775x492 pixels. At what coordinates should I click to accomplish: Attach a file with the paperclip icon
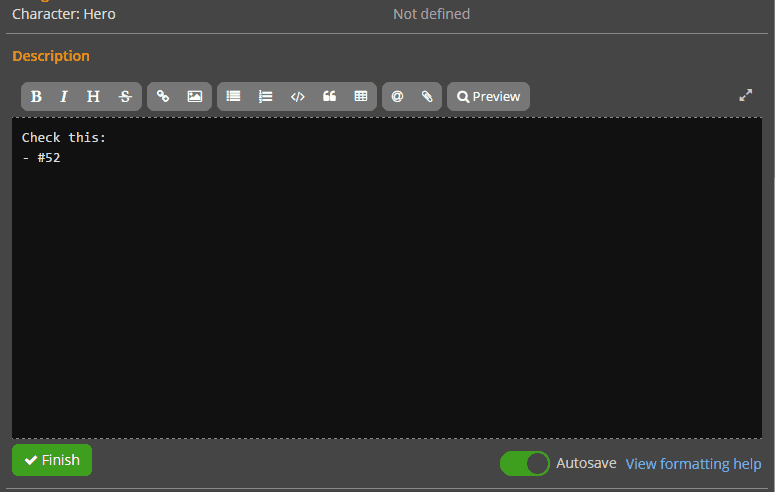point(427,96)
